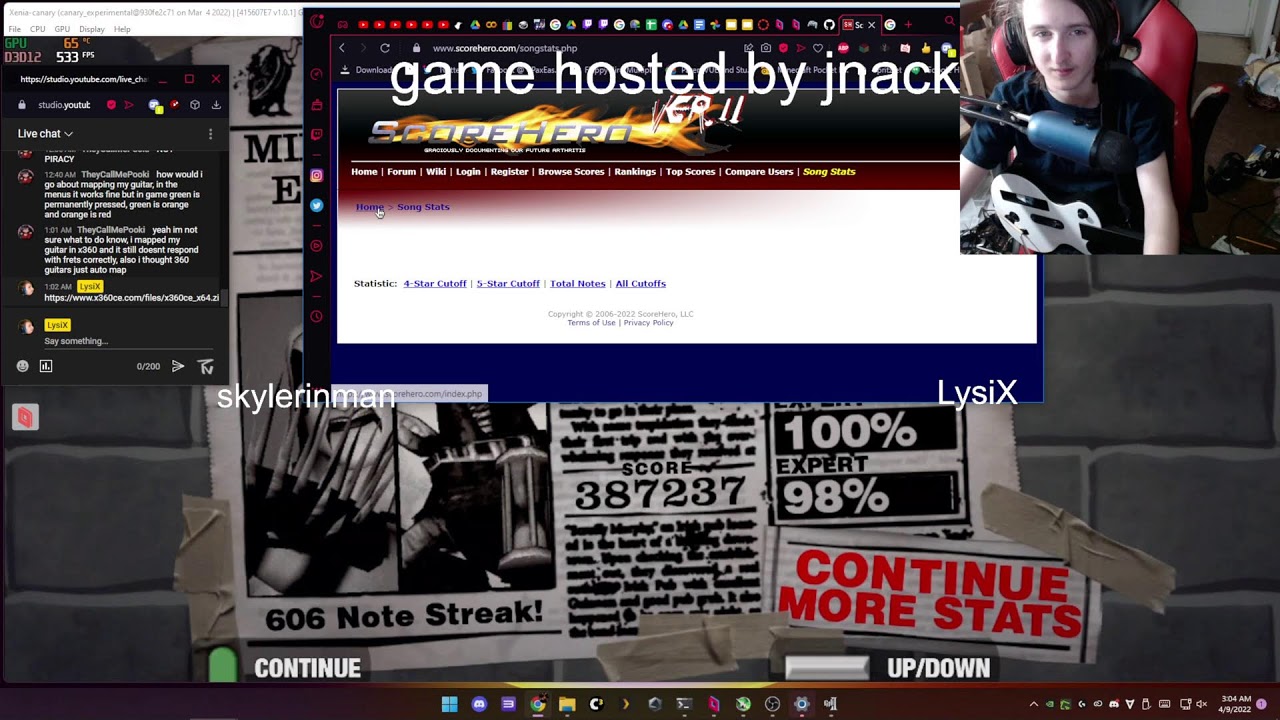Open the Privacy Policy link
The width and height of the screenshot is (1280, 720).
pos(648,323)
